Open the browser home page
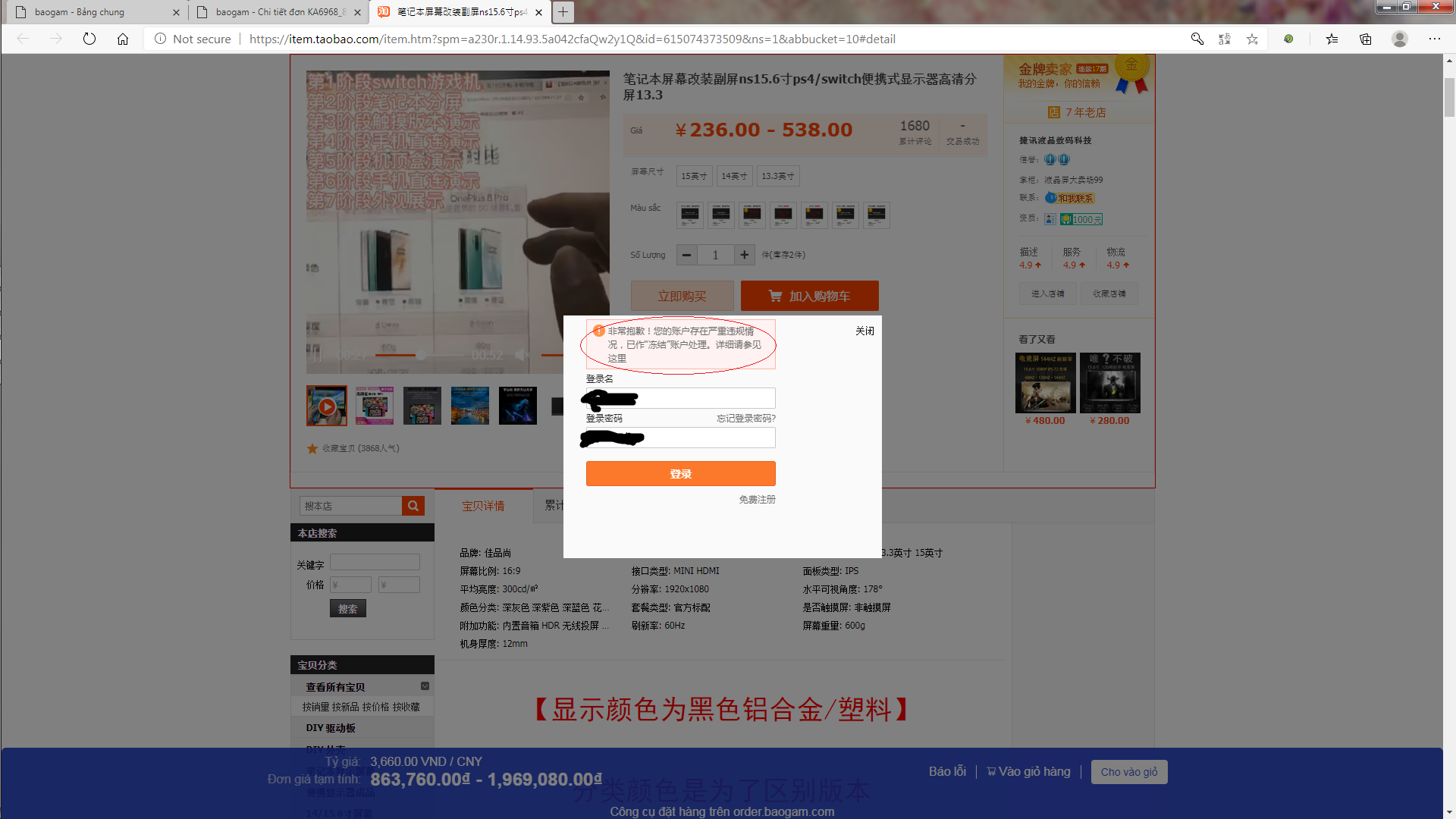The width and height of the screenshot is (1456, 819). pyautogui.click(x=123, y=39)
